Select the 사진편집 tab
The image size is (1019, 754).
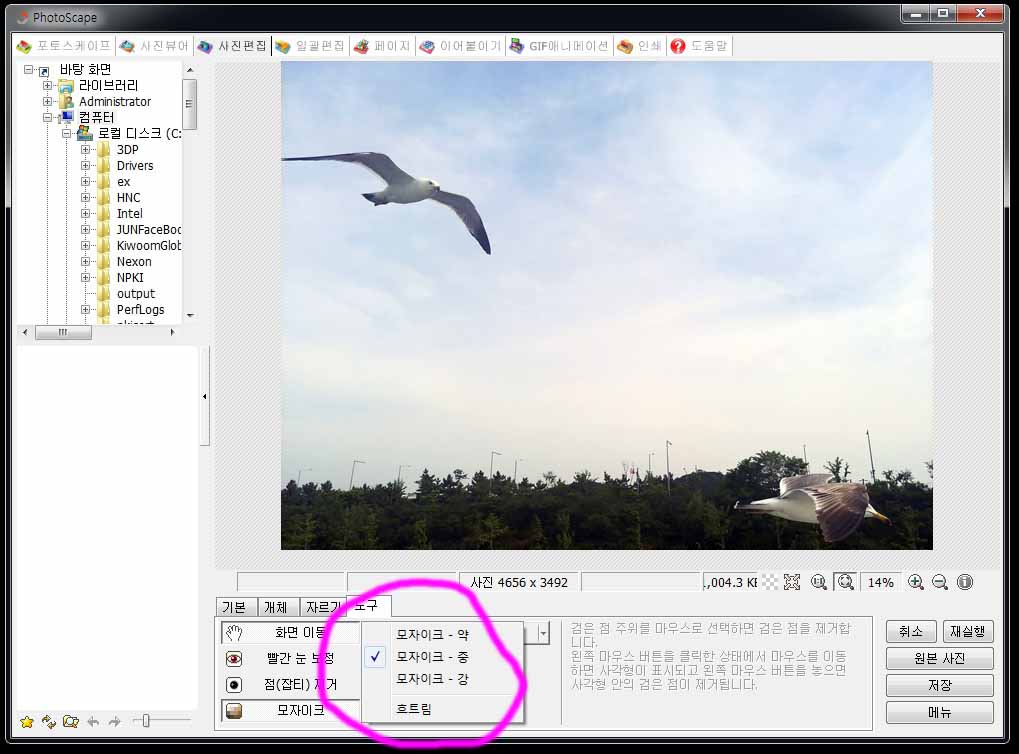click(x=232, y=46)
